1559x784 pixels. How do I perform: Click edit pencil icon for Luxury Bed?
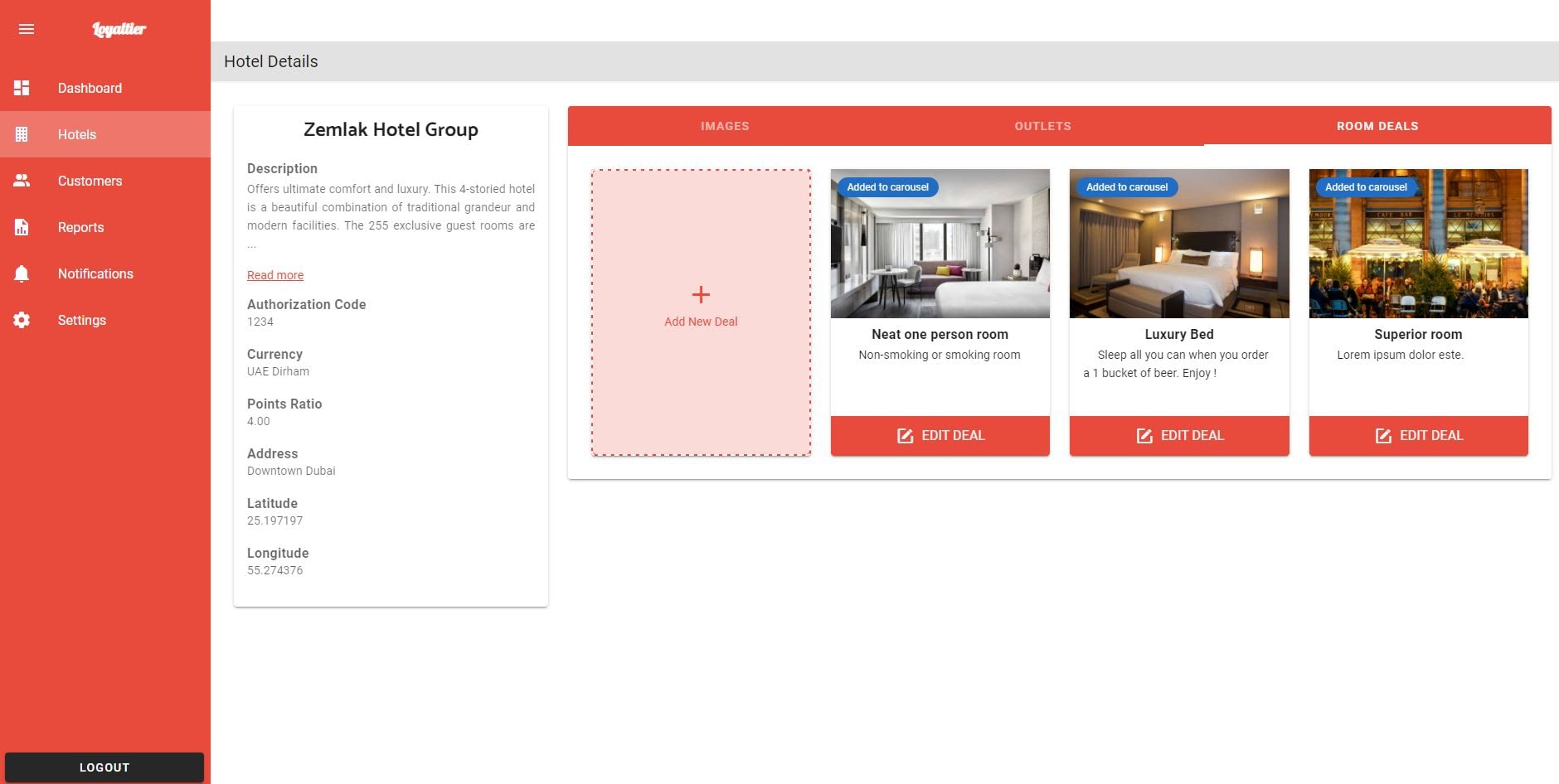click(x=1144, y=436)
